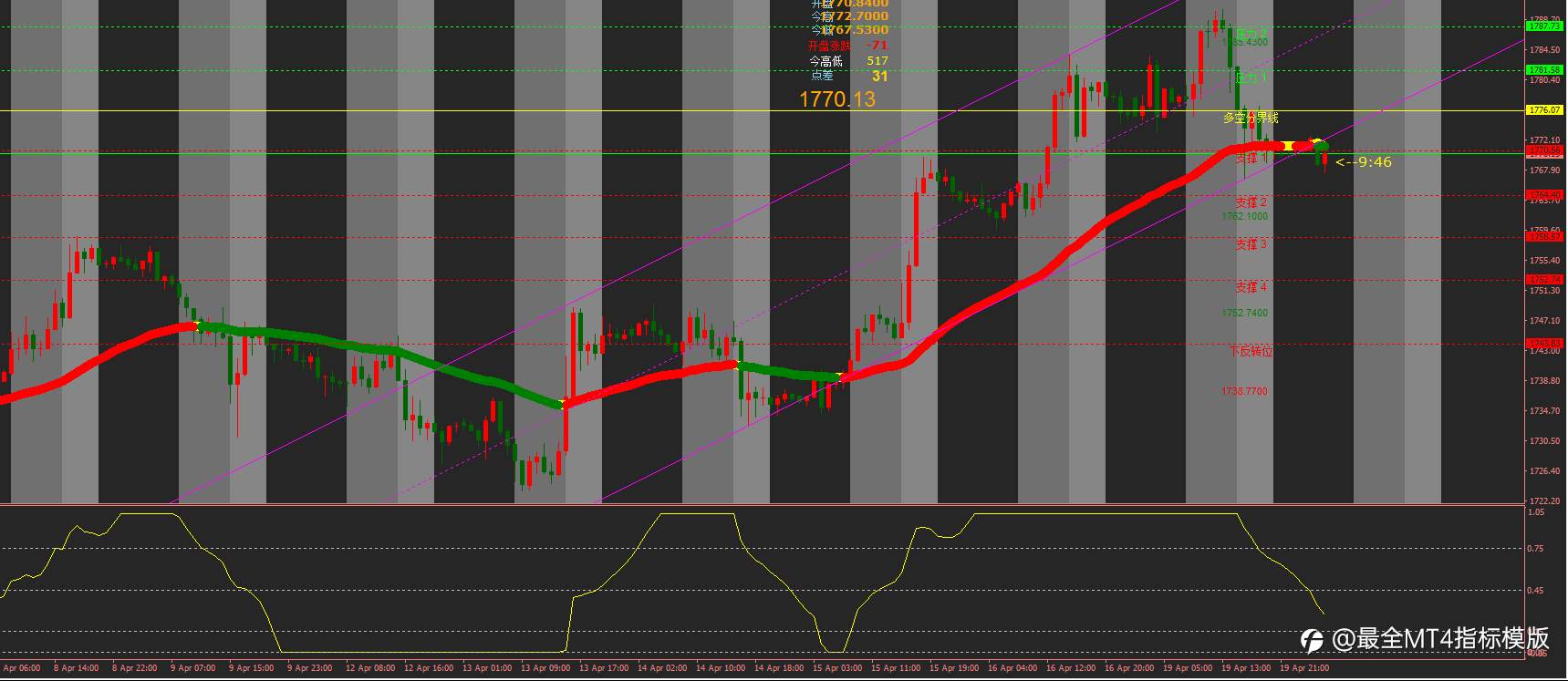
Task: Click the red 1752.74 price tag
Action: [x=1544, y=279]
